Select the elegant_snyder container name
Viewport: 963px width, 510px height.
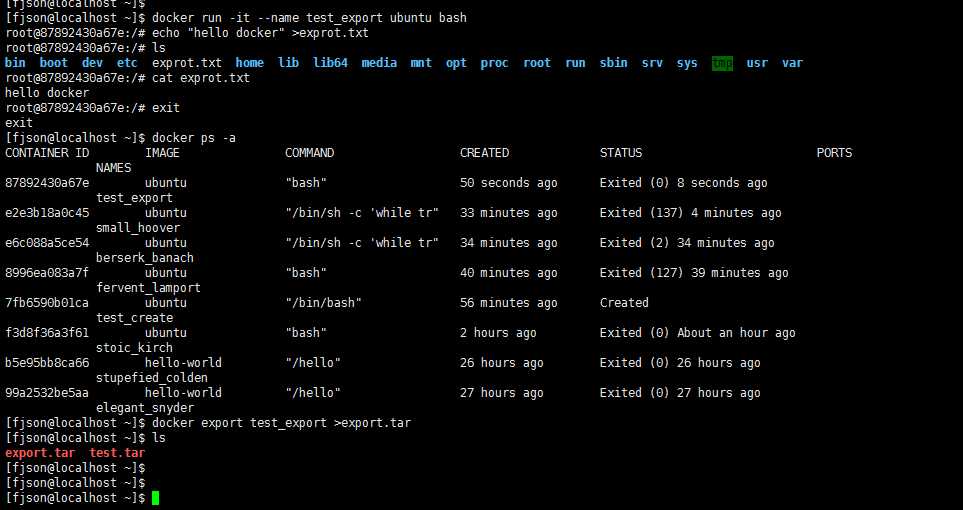point(145,408)
